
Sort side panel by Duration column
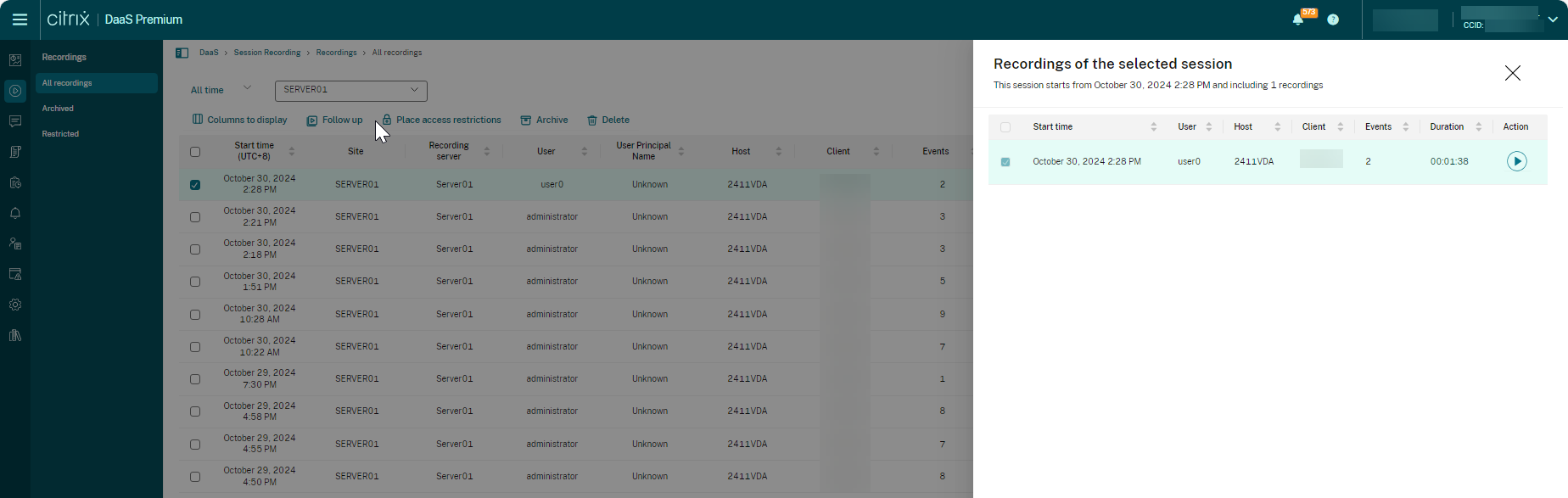pyautogui.click(x=1478, y=127)
